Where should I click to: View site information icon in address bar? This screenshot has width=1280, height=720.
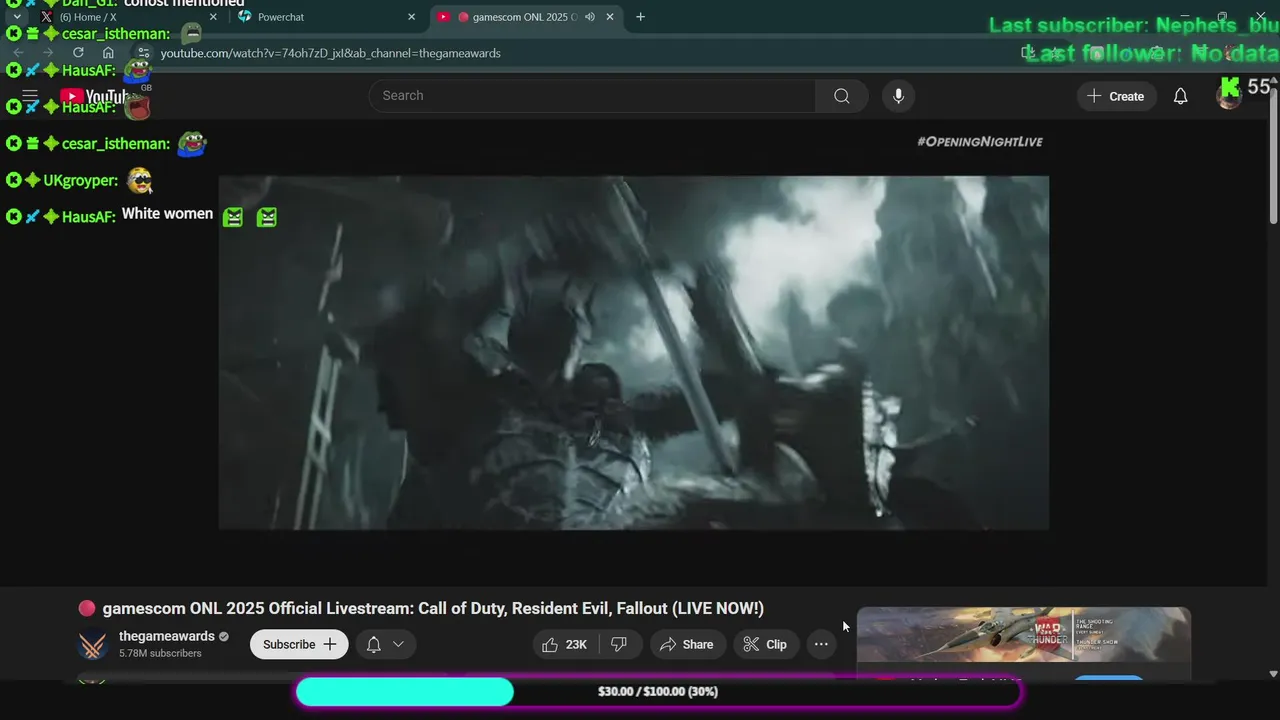pyautogui.click(x=144, y=53)
